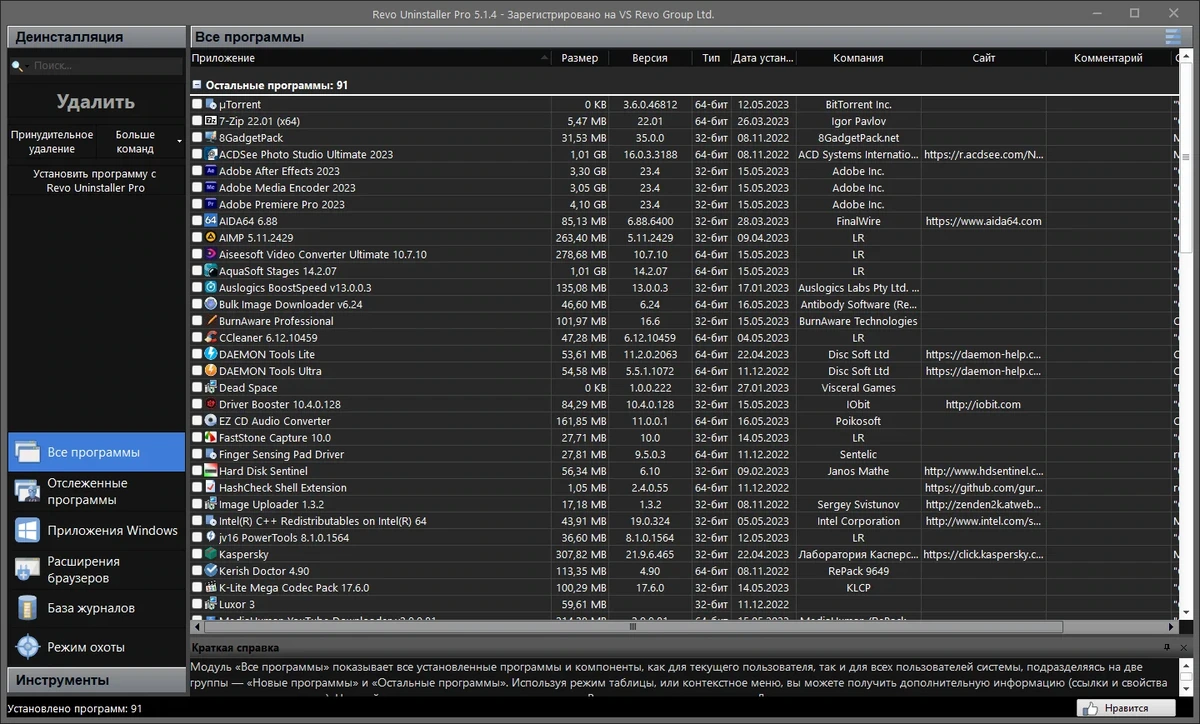
Task: Open the aida64.com site link
Action: pos(983,221)
